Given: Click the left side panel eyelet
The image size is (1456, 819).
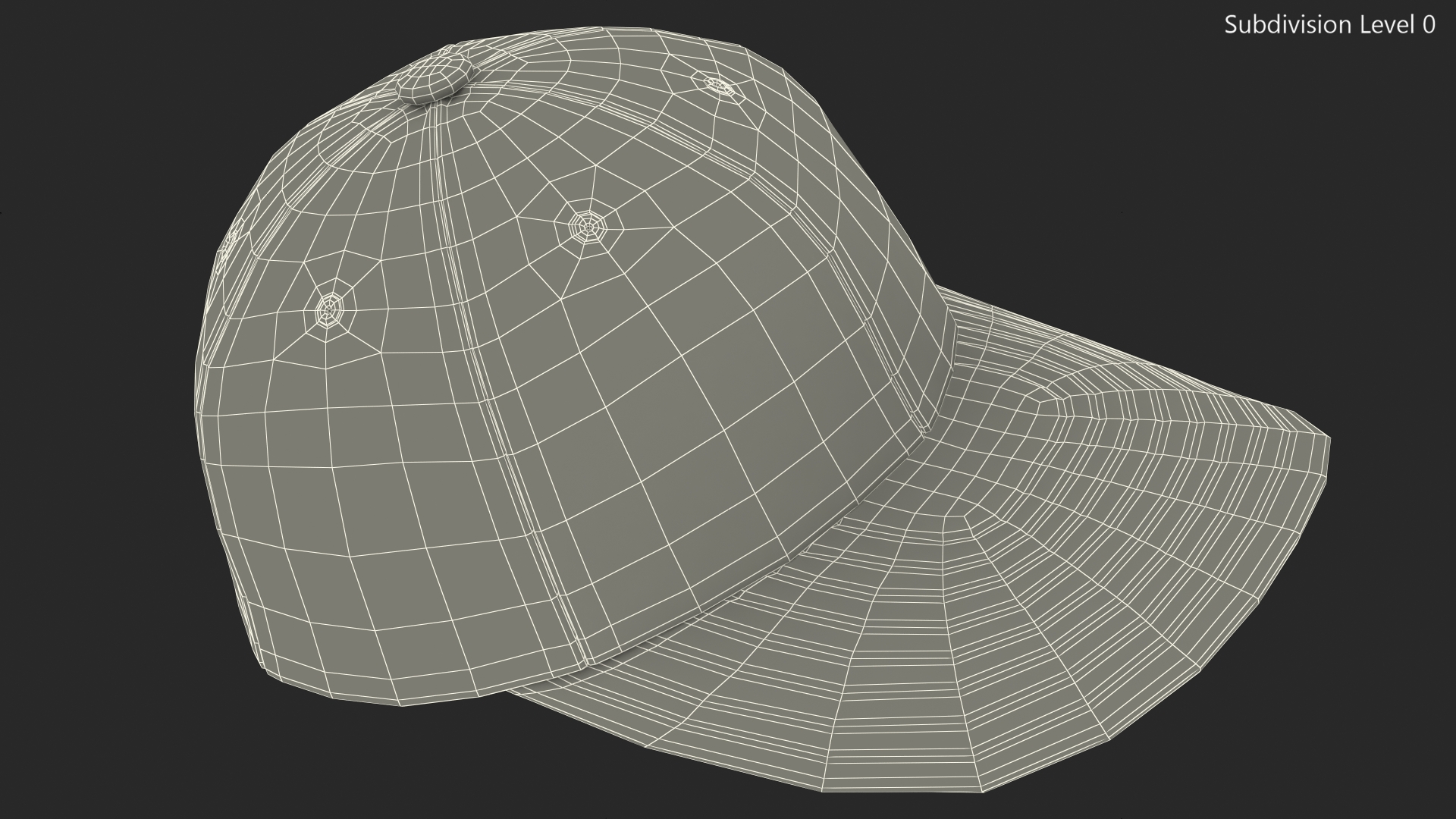Looking at the screenshot, I should click(x=329, y=309).
